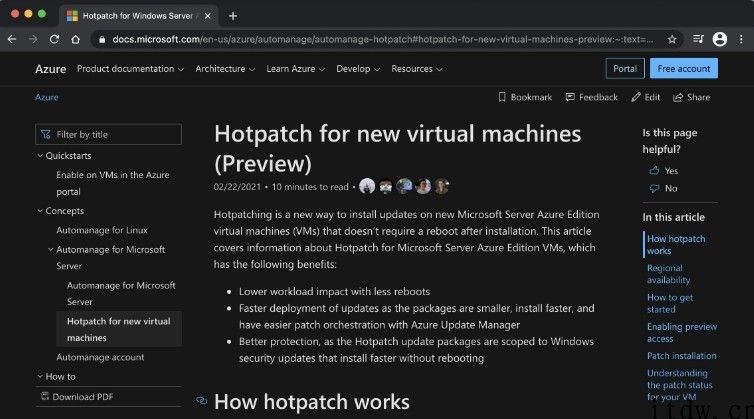The image size is (754, 419).
Task: Close the Hotpatch for Windows Server tab
Action: [x=207, y=16]
